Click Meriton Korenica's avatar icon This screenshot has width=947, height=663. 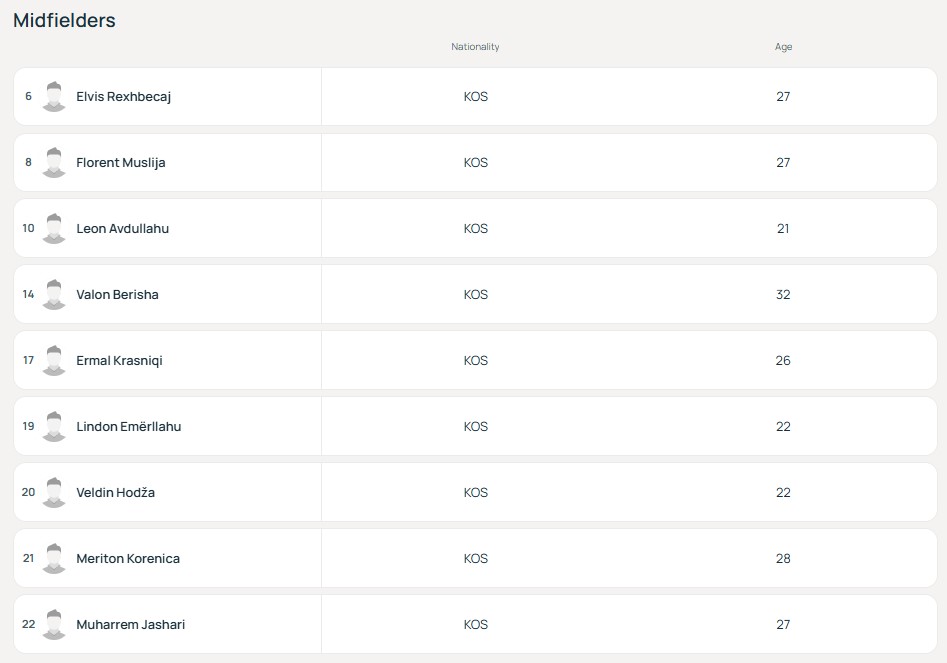click(54, 559)
